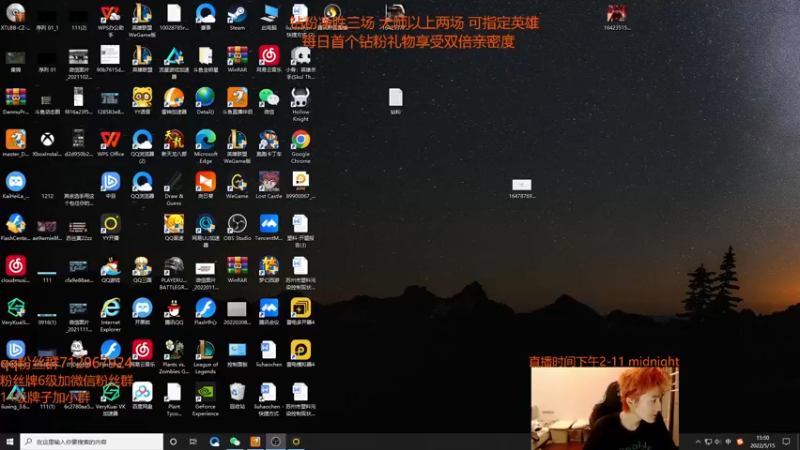The image size is (800, 450).
Task: Open the WeChat (微信) desktop shortcut
Action: (269, 101)
